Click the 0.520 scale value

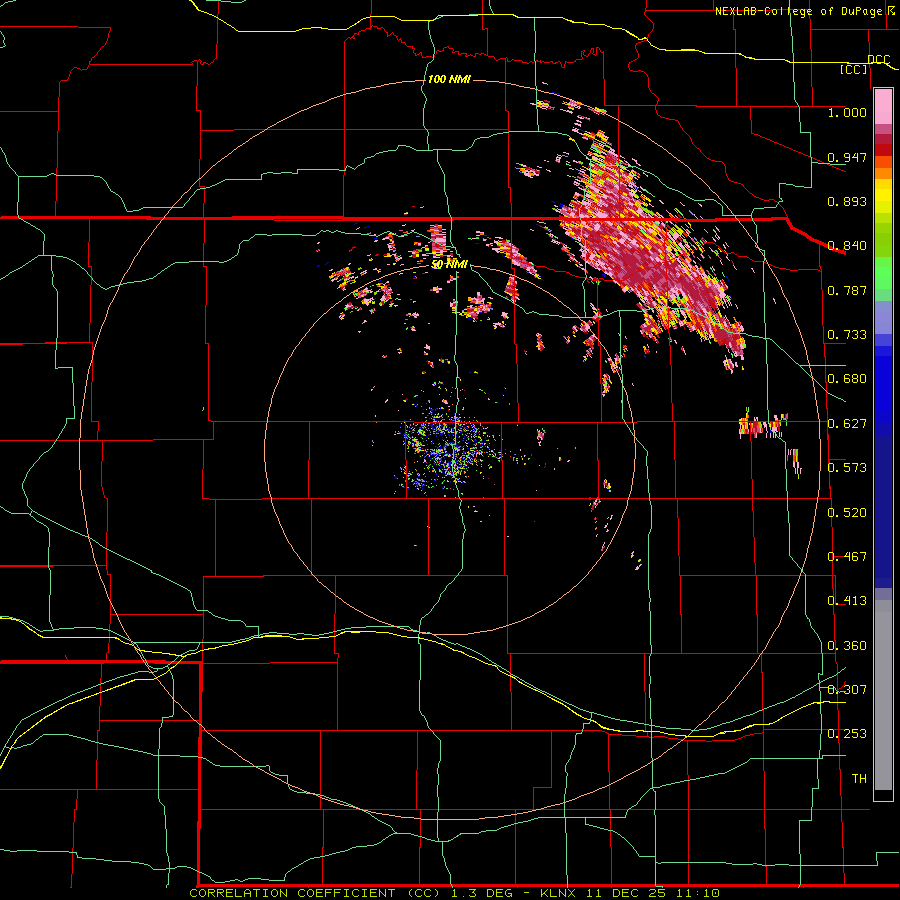coord(847,513)
